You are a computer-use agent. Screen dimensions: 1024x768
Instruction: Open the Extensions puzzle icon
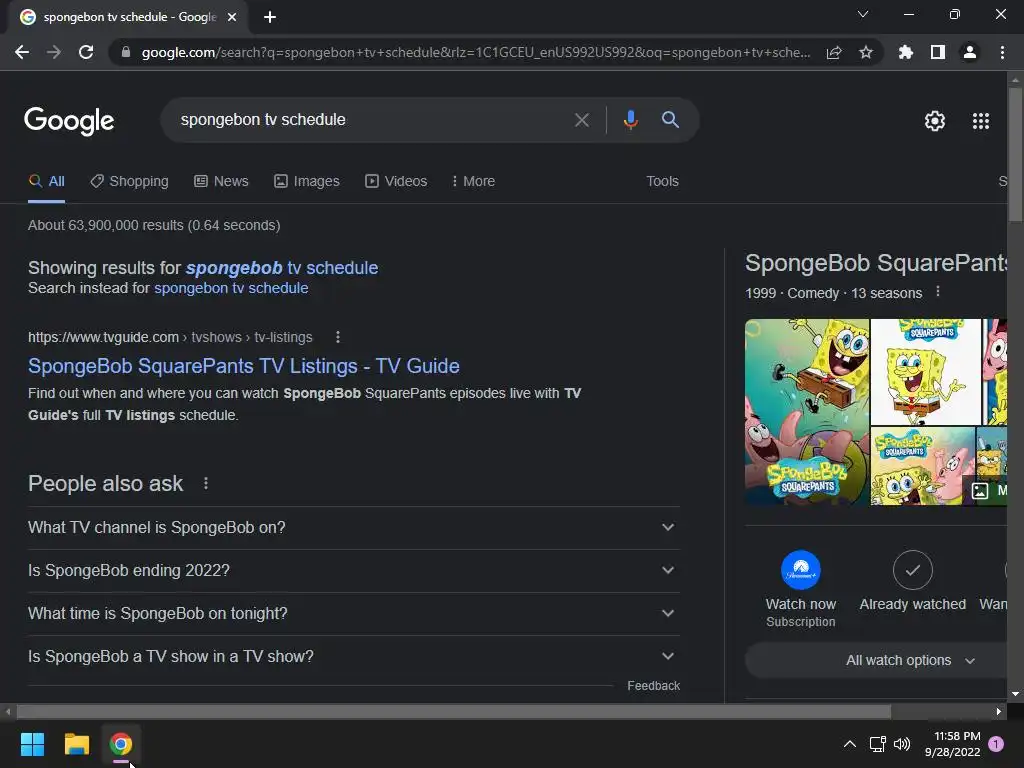pos(906,52)
